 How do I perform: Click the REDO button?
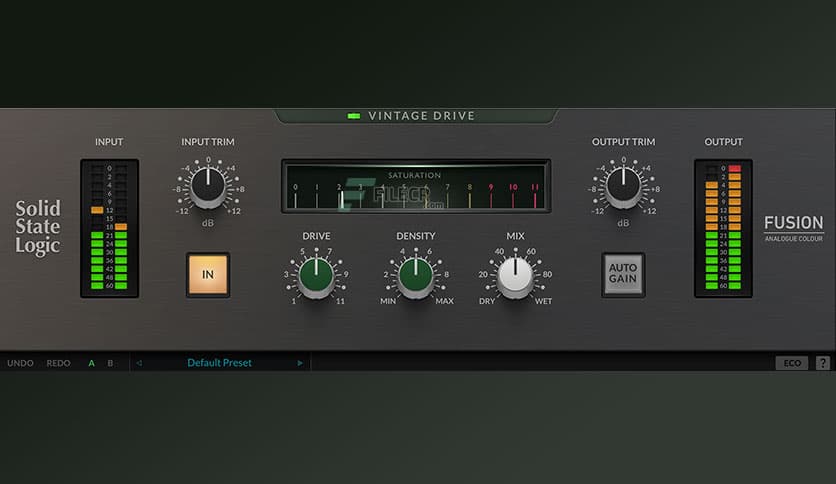[x=58, y=363]
